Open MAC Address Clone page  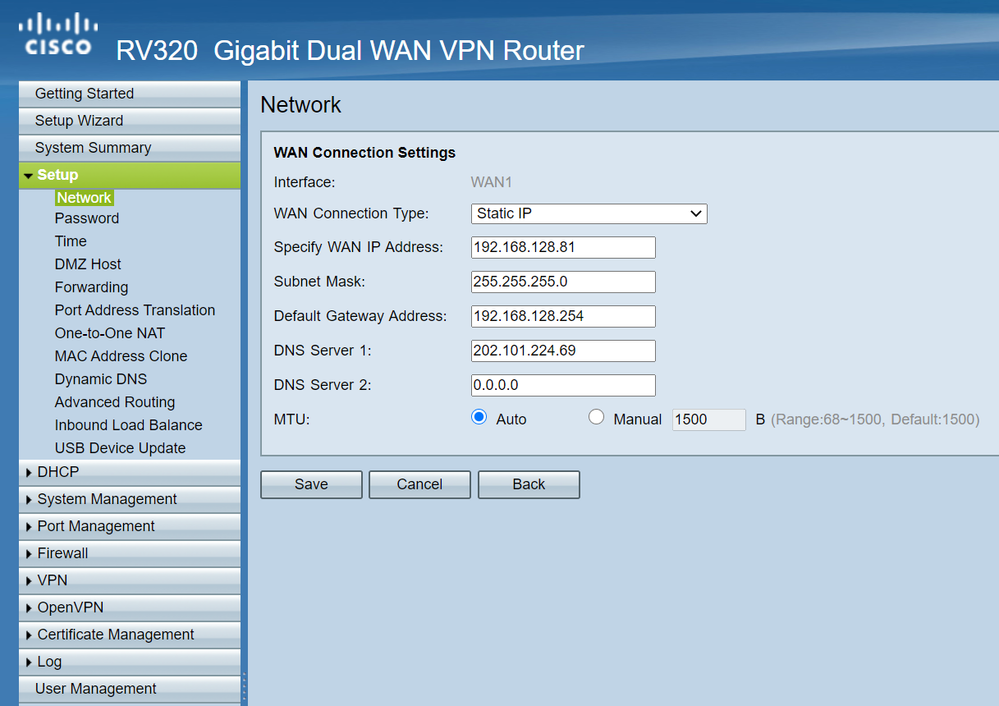click(121, 356)
